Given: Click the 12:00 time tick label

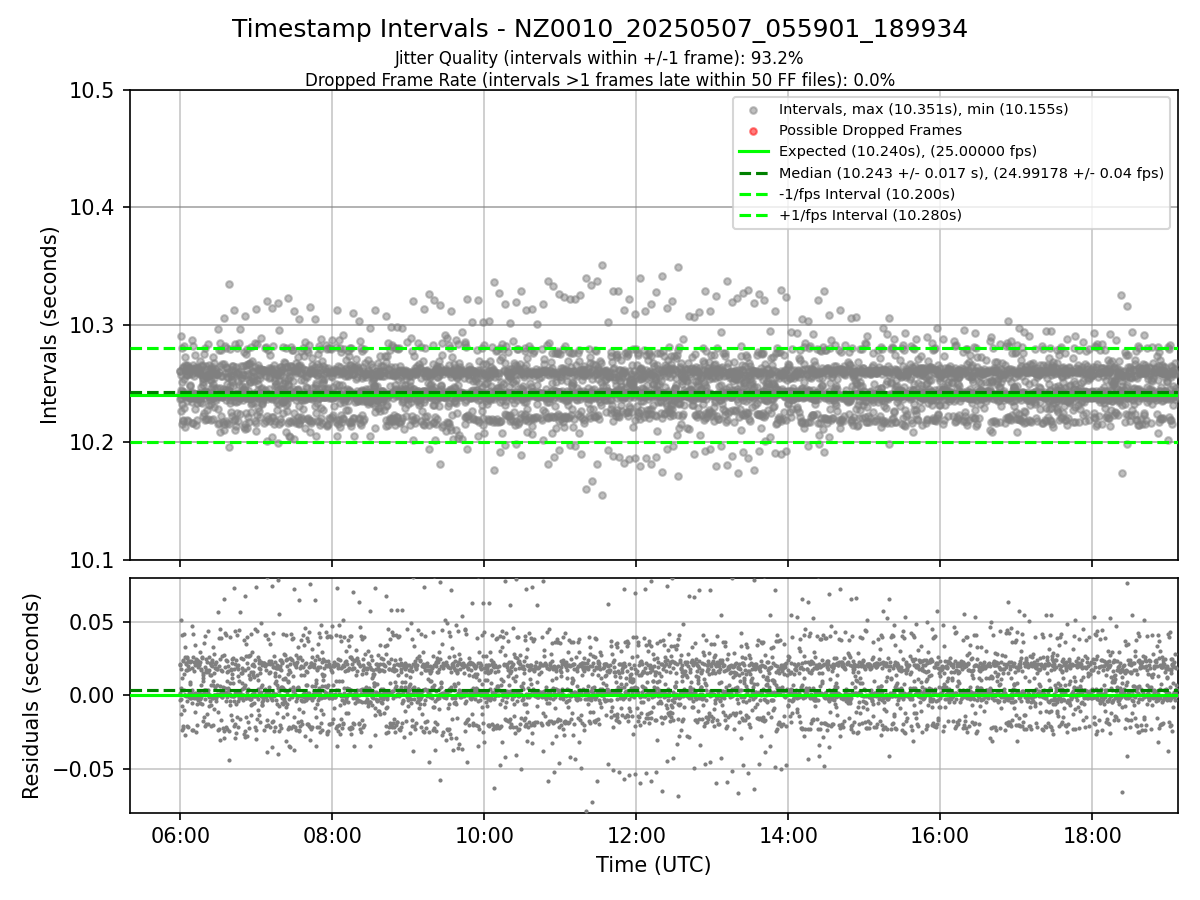Looking at the screenshot, I should pyautogui.click(x=636, y=835).
